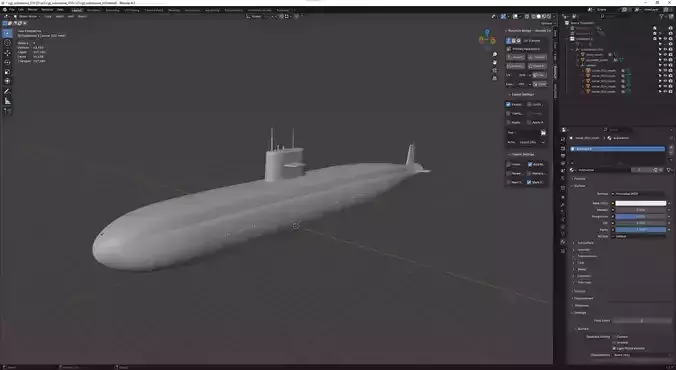The width and height of the screenshot is (676, 370).
Task: Select the 3D Cursor tool
Action: tap(7, 43)
